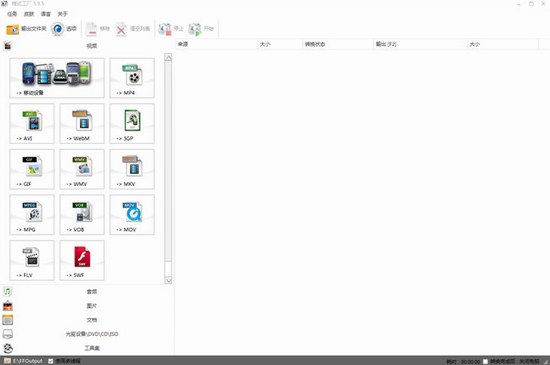
Task: Choose the -> GIF conversion tile
Action: [x=32, y=169]
